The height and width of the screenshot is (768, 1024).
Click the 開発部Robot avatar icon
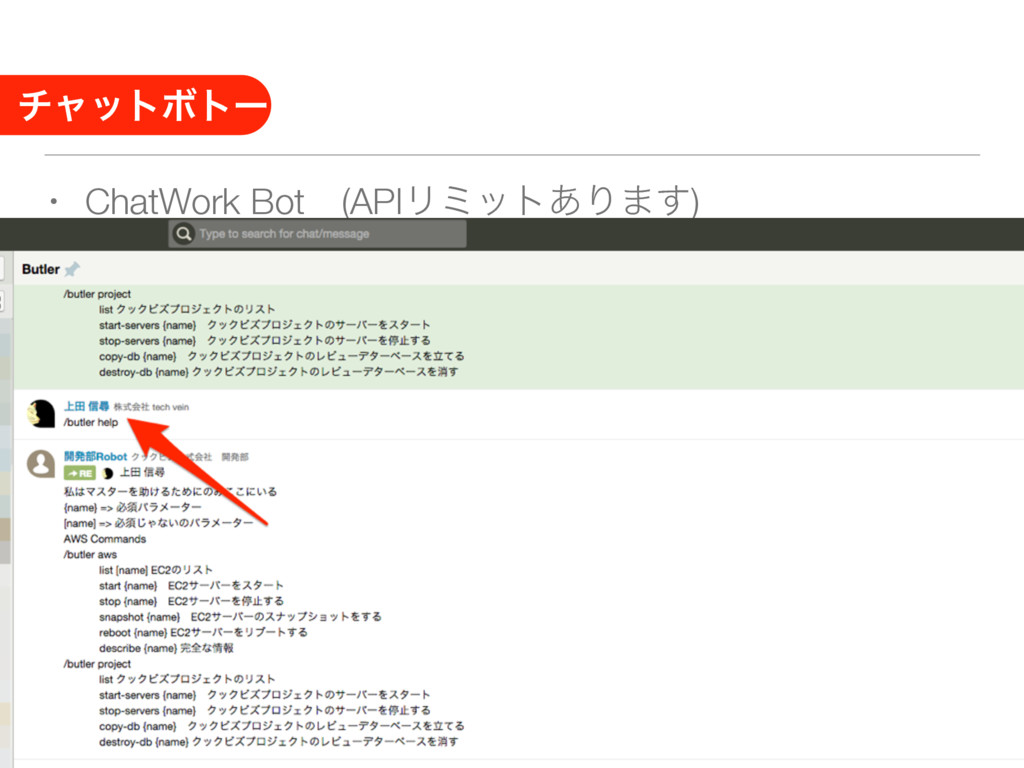click(41, 464)
